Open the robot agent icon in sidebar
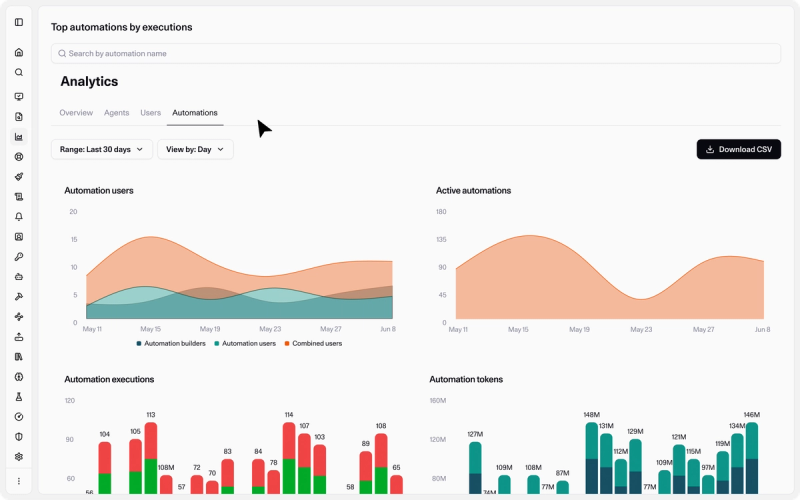 19,277
